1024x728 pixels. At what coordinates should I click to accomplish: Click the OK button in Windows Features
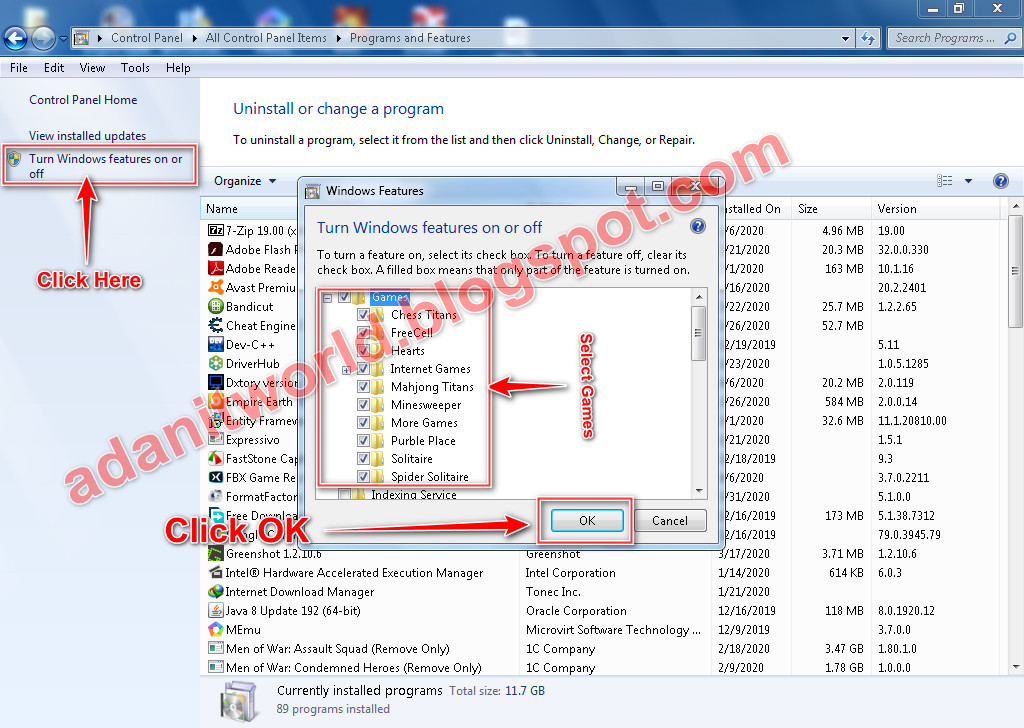585,520
